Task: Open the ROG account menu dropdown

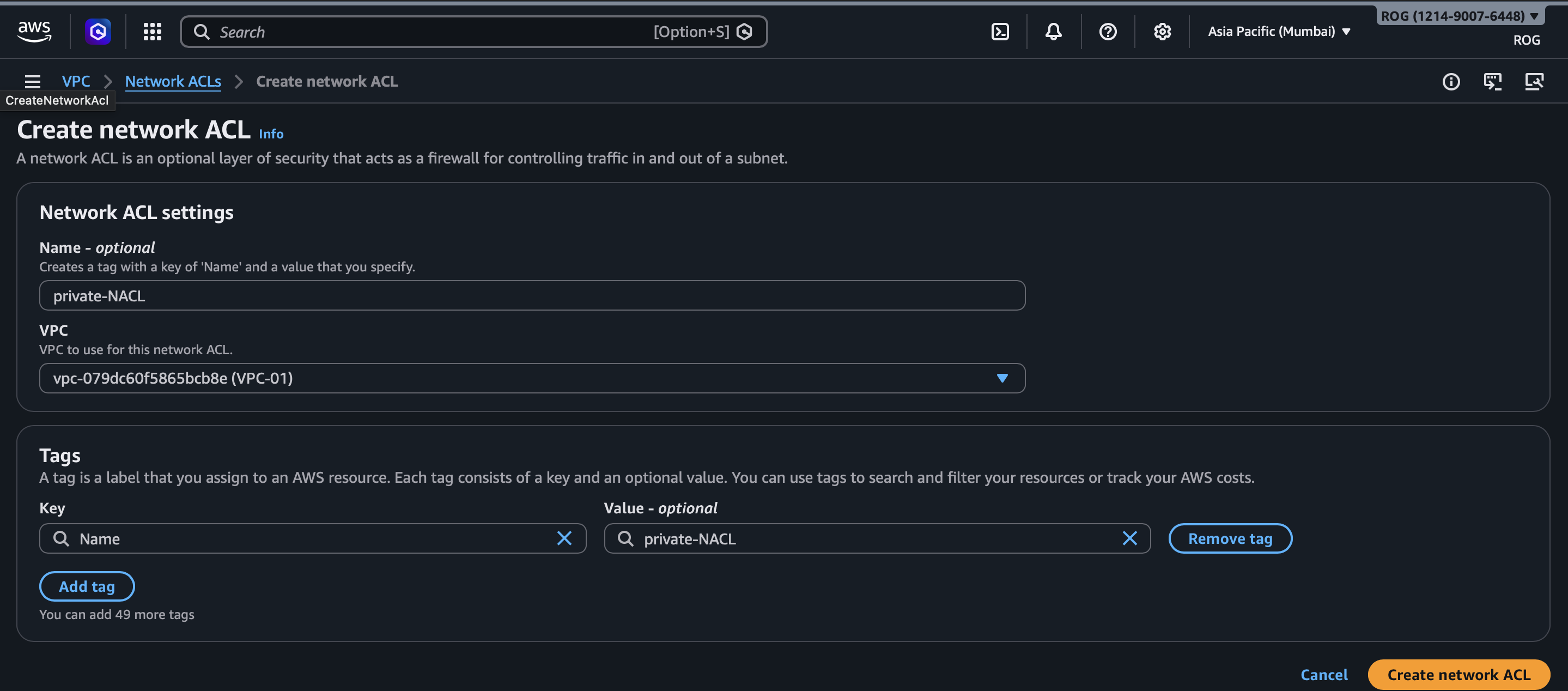Action: 1459,16
